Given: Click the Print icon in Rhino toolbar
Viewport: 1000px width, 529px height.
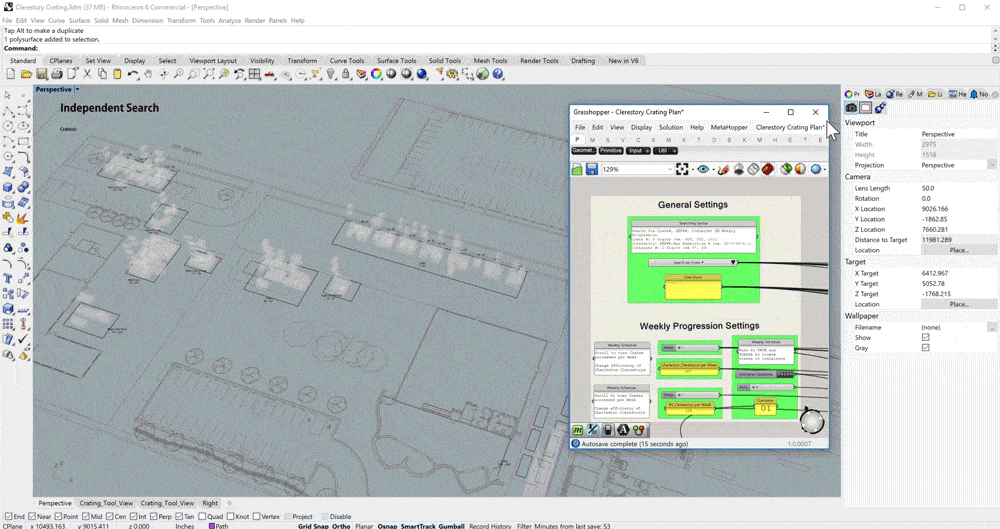Looking at the screenshot, I should 57,74.
